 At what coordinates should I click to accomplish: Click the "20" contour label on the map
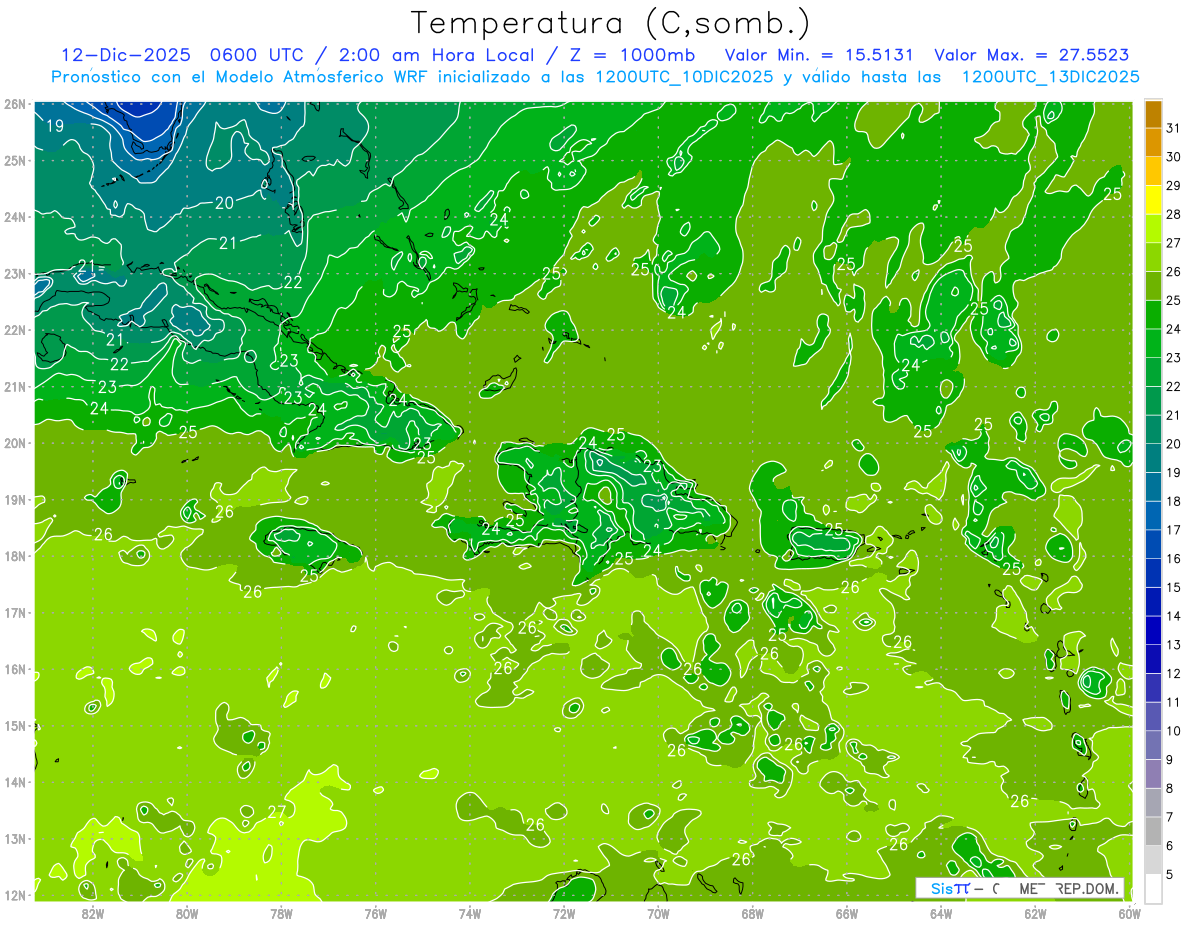pos(224,203)
